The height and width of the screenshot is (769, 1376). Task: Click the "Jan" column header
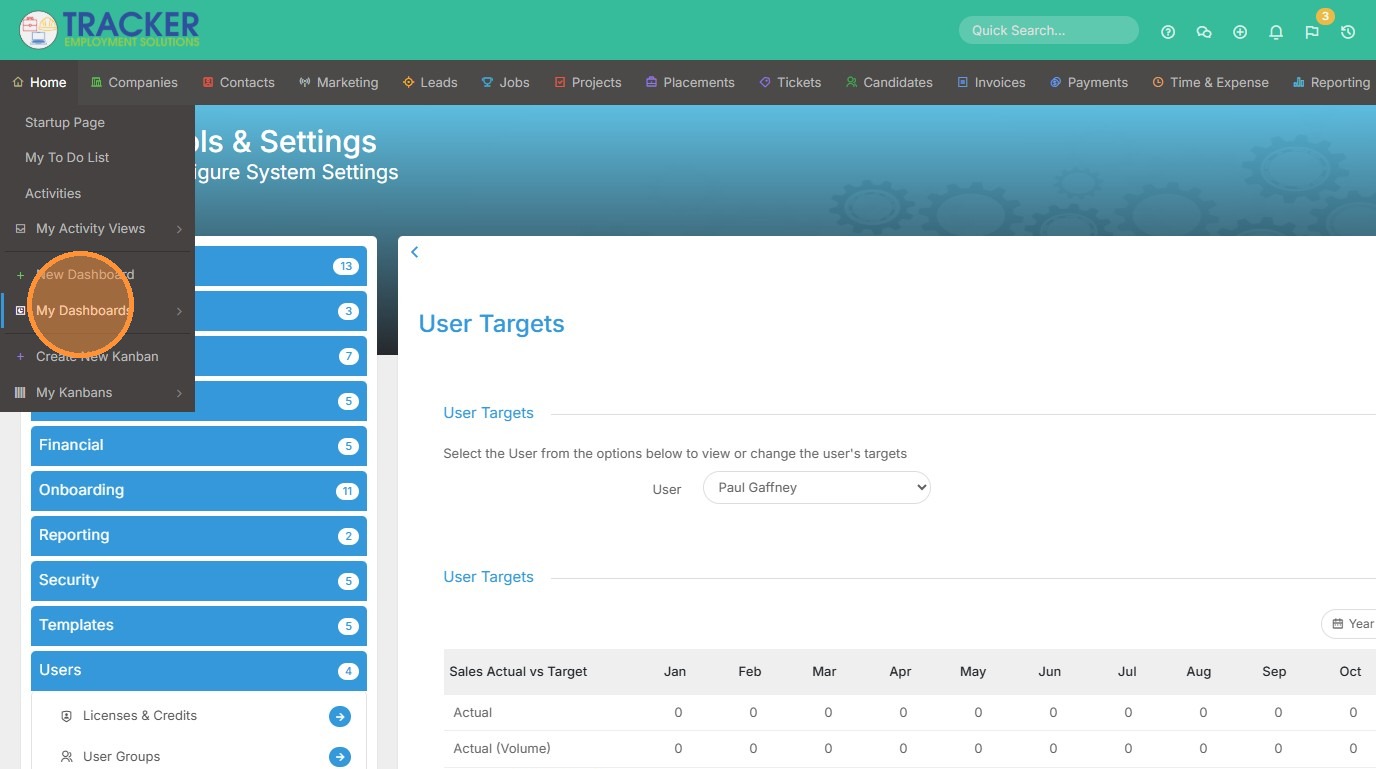point(675,672)
